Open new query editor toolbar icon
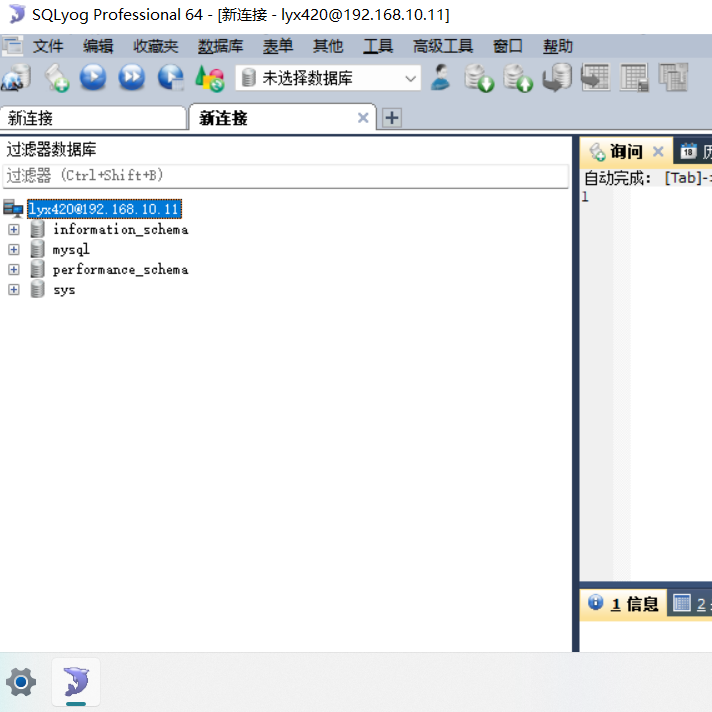 (x=57, y=78)
